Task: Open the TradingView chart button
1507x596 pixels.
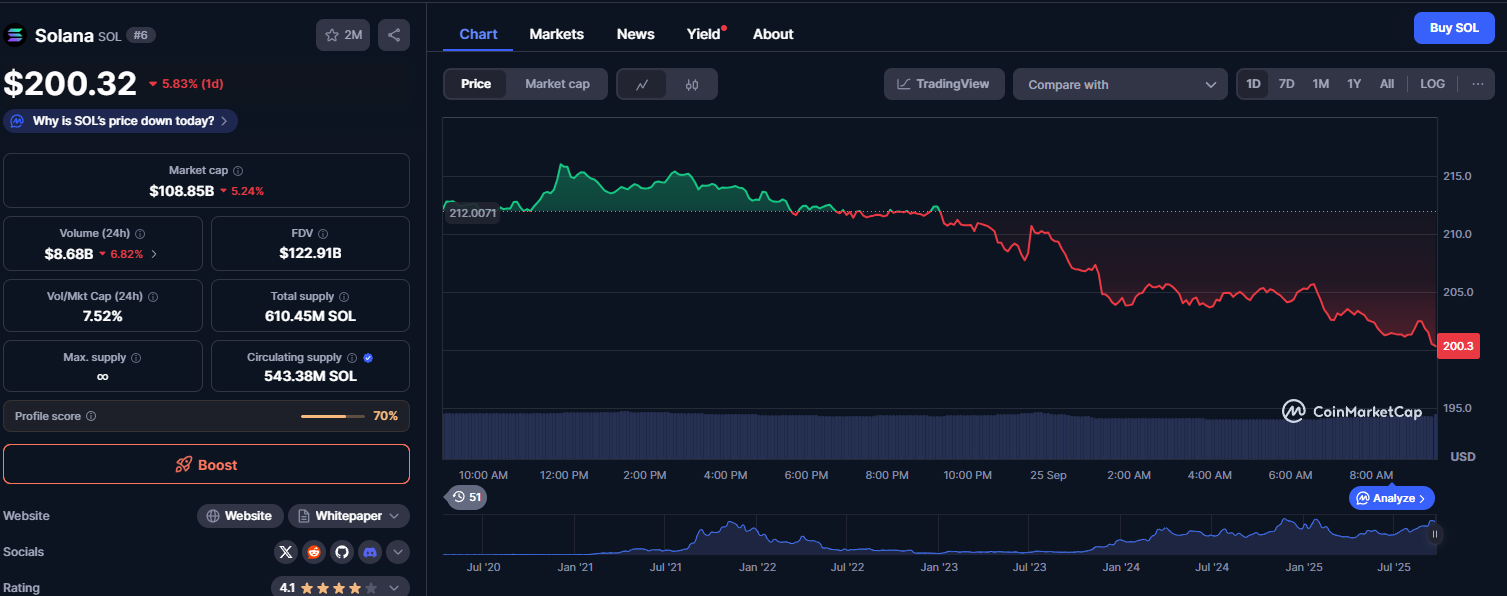Action: pos(943,84)
